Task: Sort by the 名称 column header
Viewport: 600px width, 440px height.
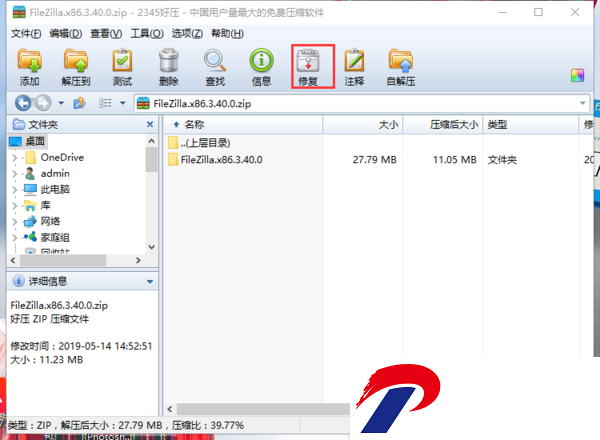Action: 243,125
